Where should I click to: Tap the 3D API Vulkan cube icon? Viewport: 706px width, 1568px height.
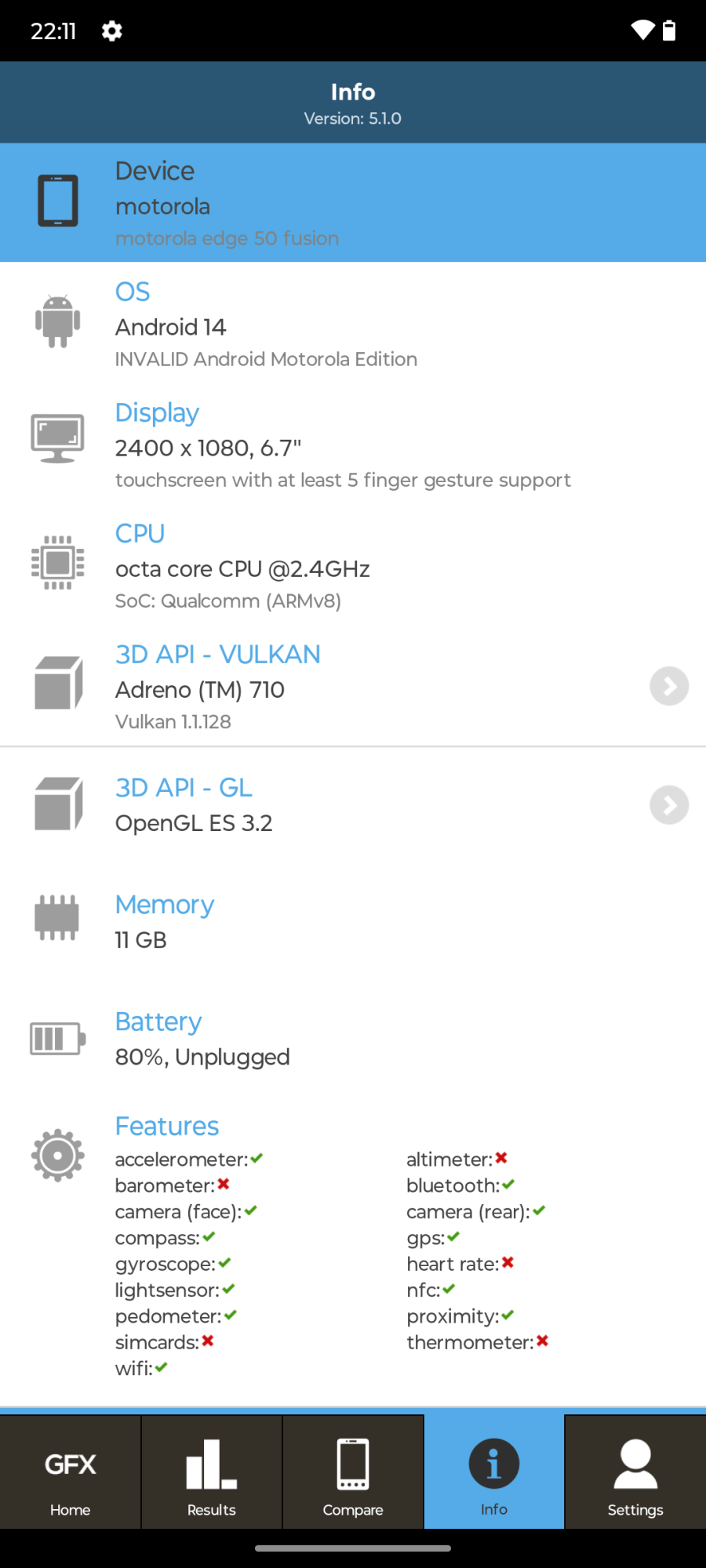click(58, 683)
